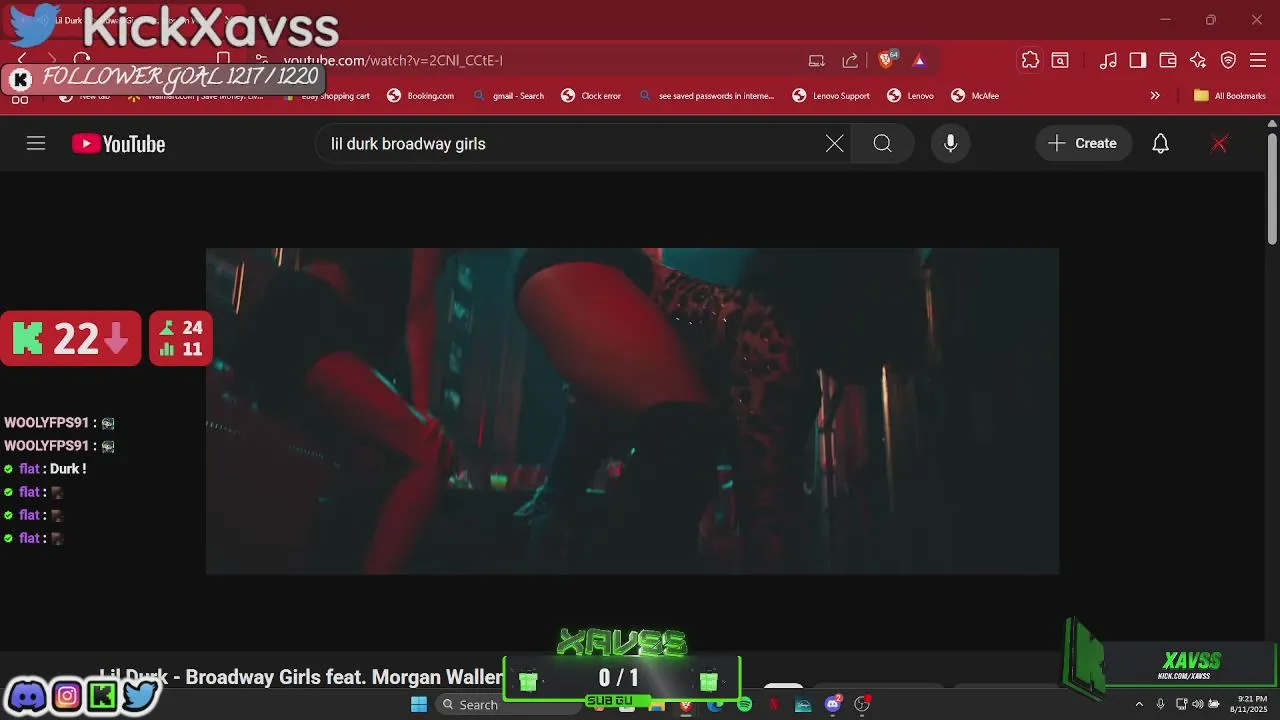Screen dimensions: 1280x720
Task: Open browser extensions puzzle icon
Action: pos(1030,60)
